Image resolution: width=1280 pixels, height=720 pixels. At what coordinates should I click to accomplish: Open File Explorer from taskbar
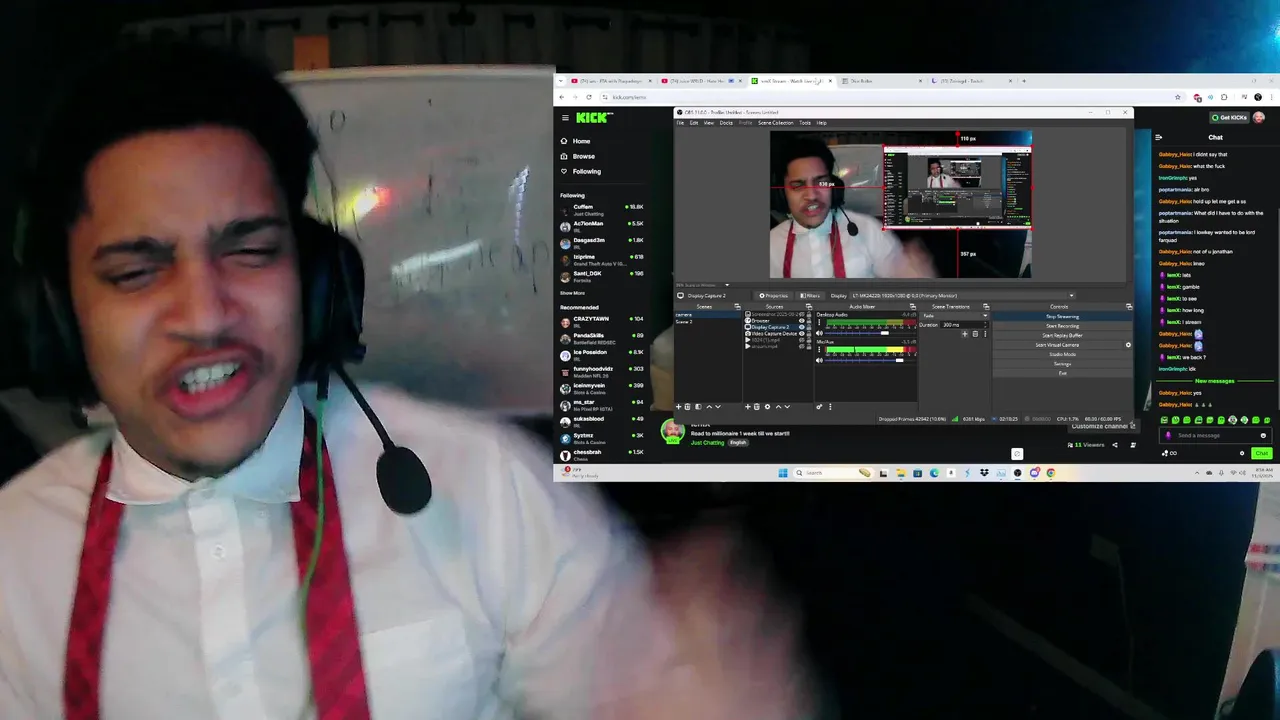pyautogui.click(x=901, y=473)
